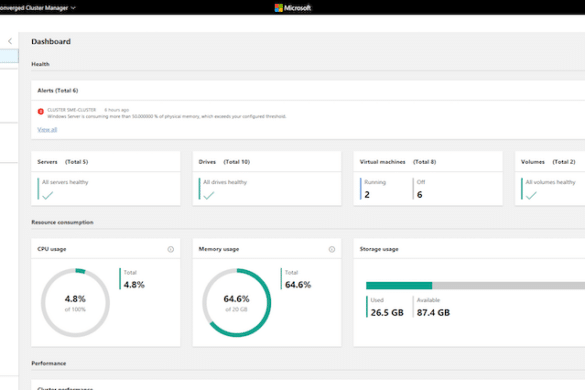Click the Total 64.6% memory value
Image resolution: width=585 pixels, height=390 pixels.
298,285
